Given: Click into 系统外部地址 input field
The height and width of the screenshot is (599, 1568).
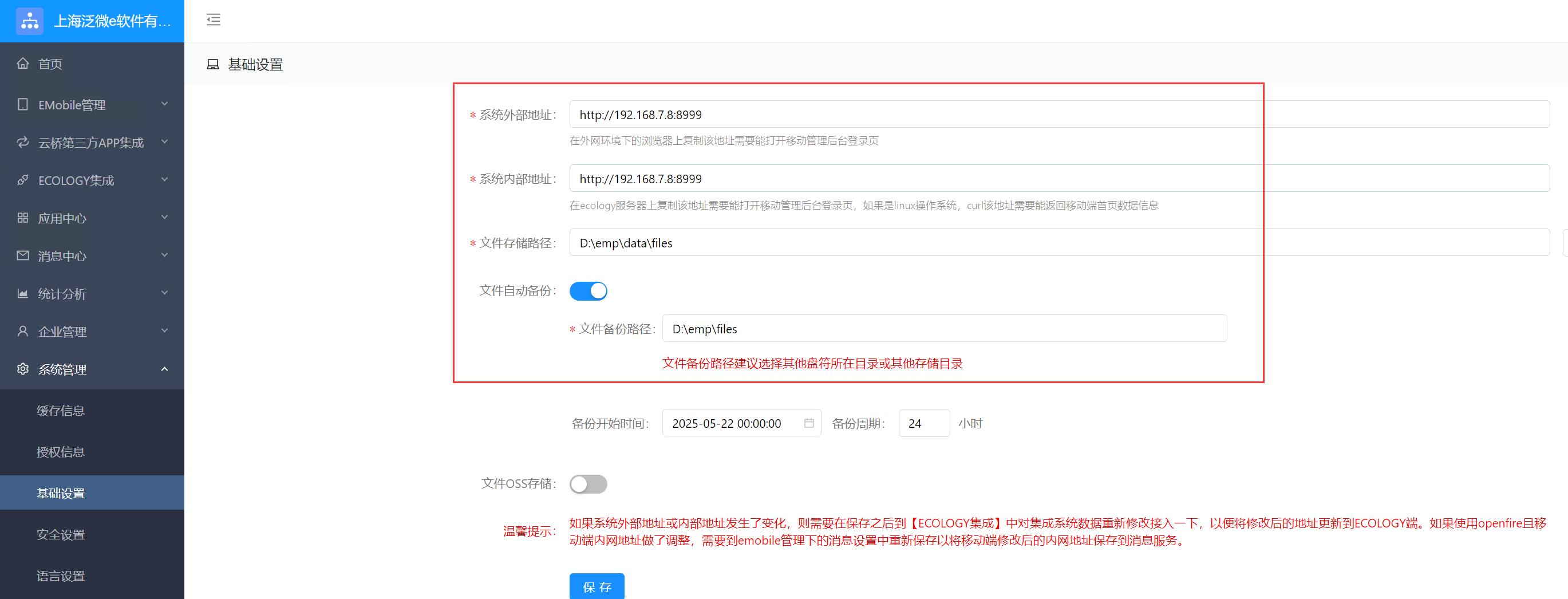Looking at the screenshot, I should (1059, 115).
